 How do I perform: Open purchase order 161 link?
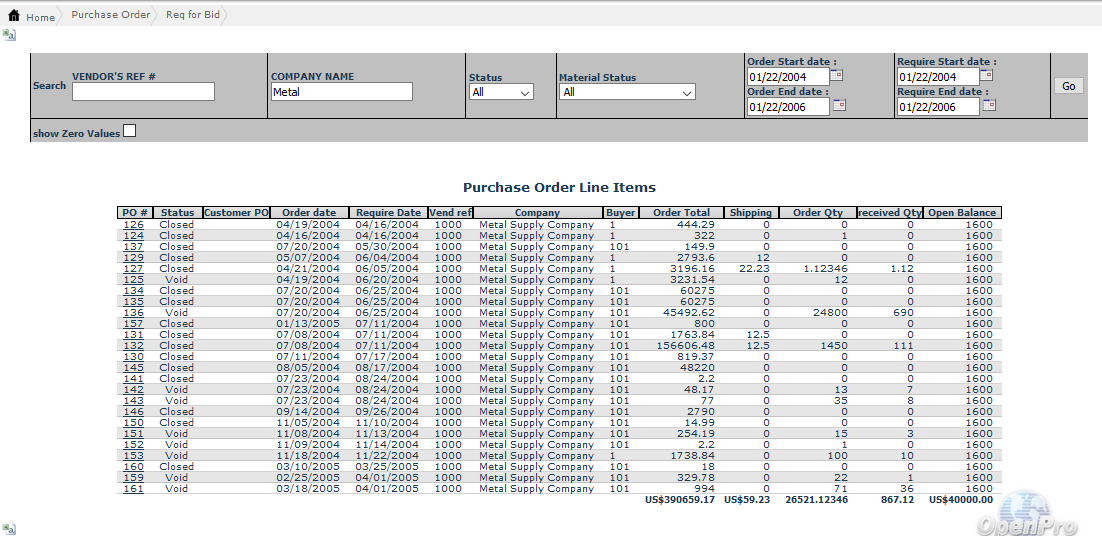(x=133, y=489)
